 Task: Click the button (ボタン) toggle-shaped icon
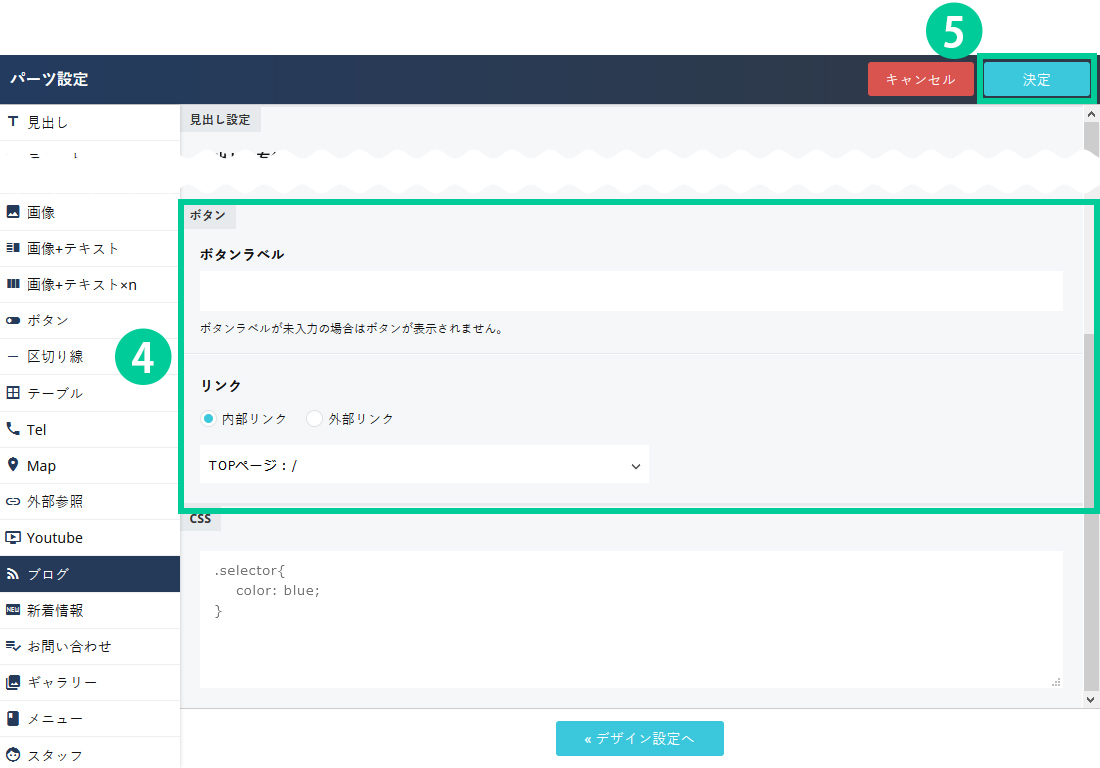point(13,321)
